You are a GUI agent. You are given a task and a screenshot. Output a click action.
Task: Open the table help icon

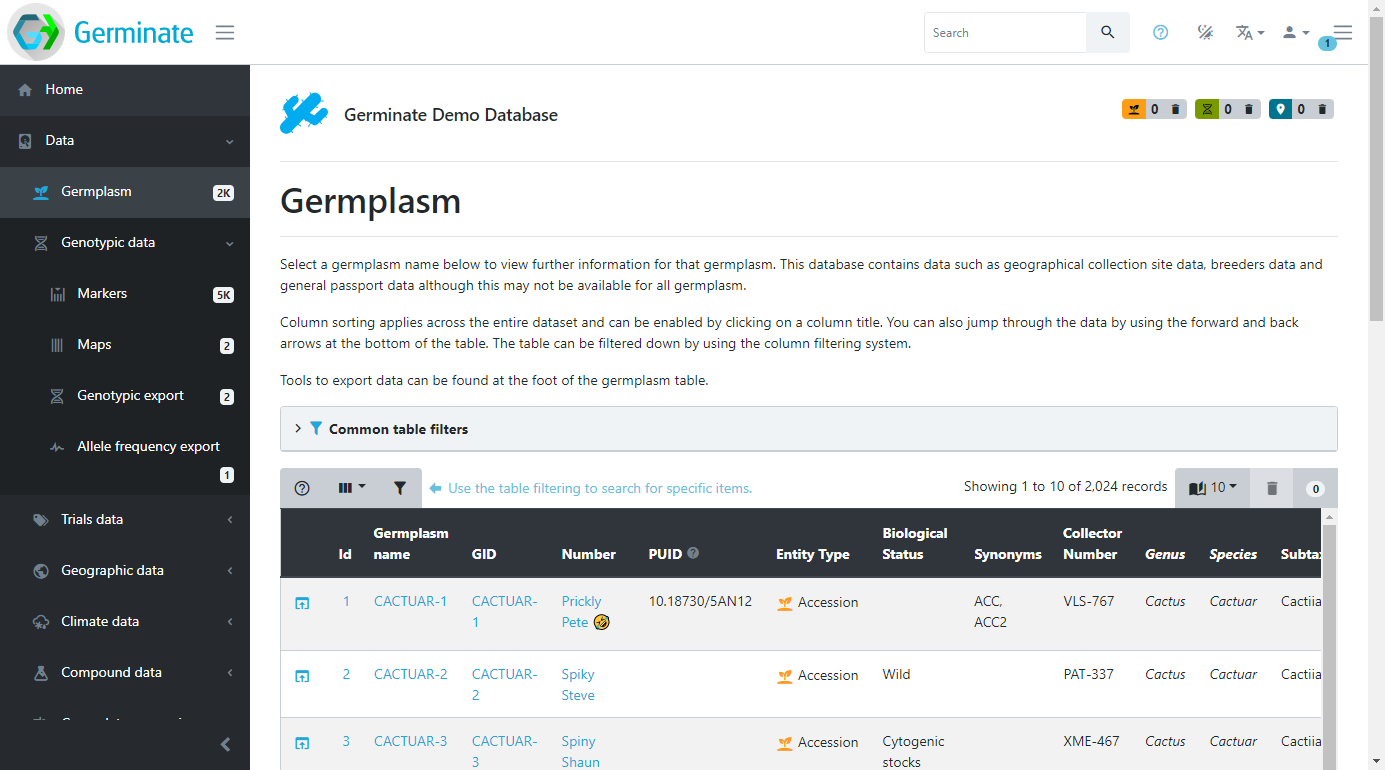(302, 488)
